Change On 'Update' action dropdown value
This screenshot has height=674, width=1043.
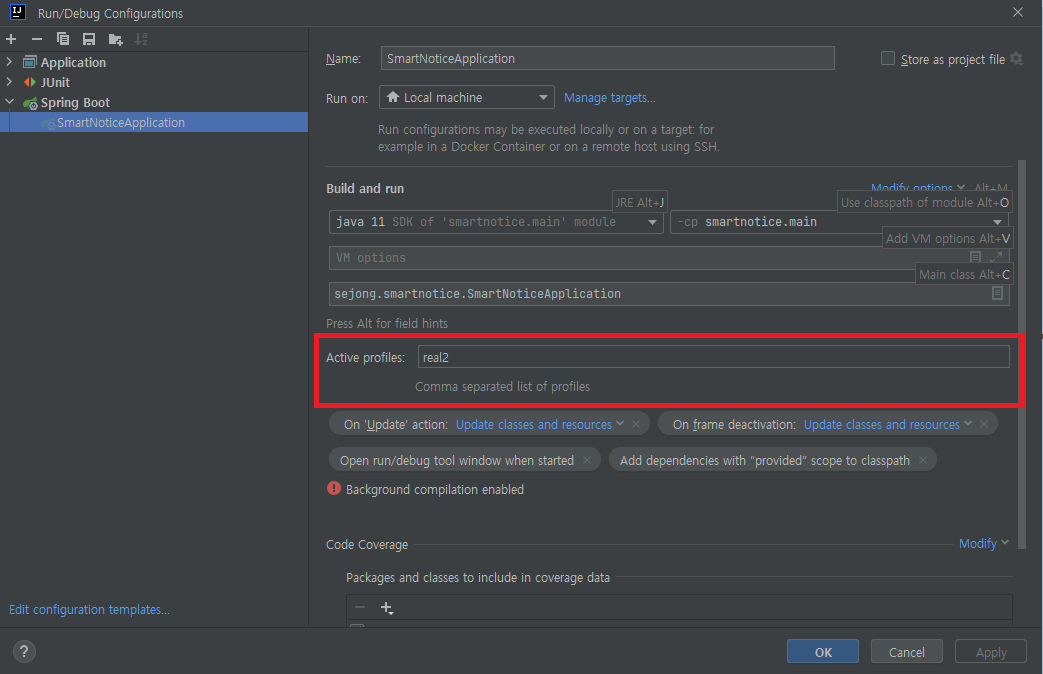[x=539, y=424]
